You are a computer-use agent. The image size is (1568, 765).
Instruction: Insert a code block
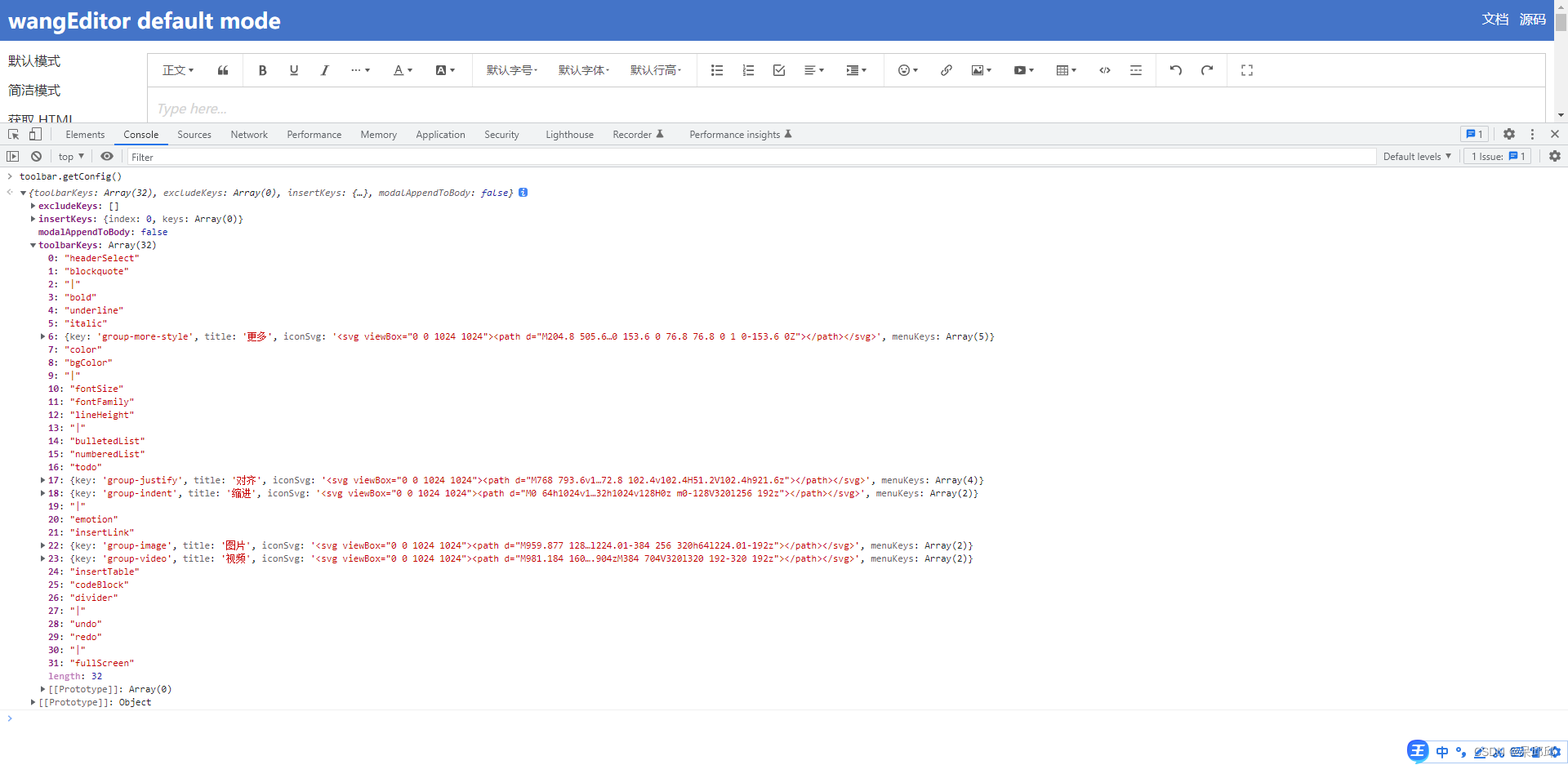coord(1105,70)
